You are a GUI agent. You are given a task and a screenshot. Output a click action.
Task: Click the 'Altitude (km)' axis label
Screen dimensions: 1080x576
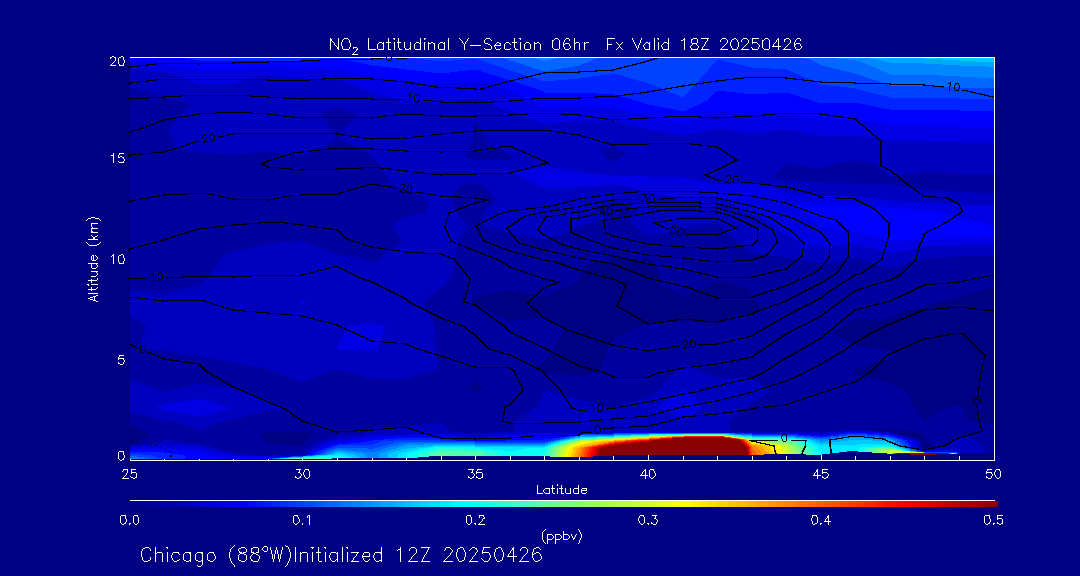point(94,258)
